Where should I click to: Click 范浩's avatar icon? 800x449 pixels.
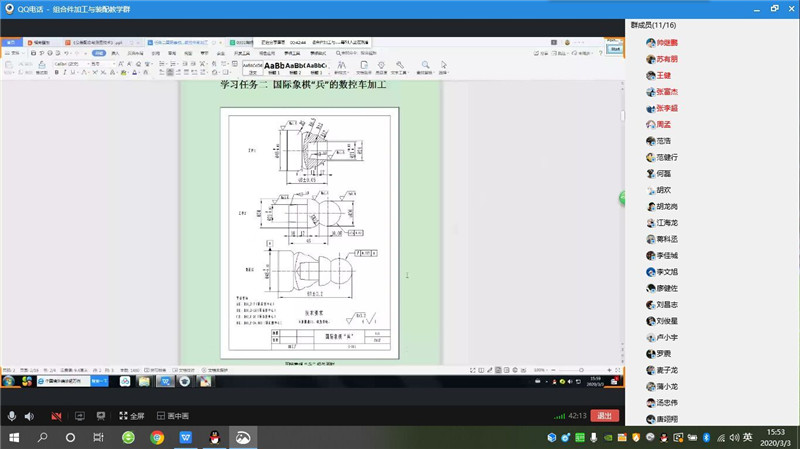(651, 141)
